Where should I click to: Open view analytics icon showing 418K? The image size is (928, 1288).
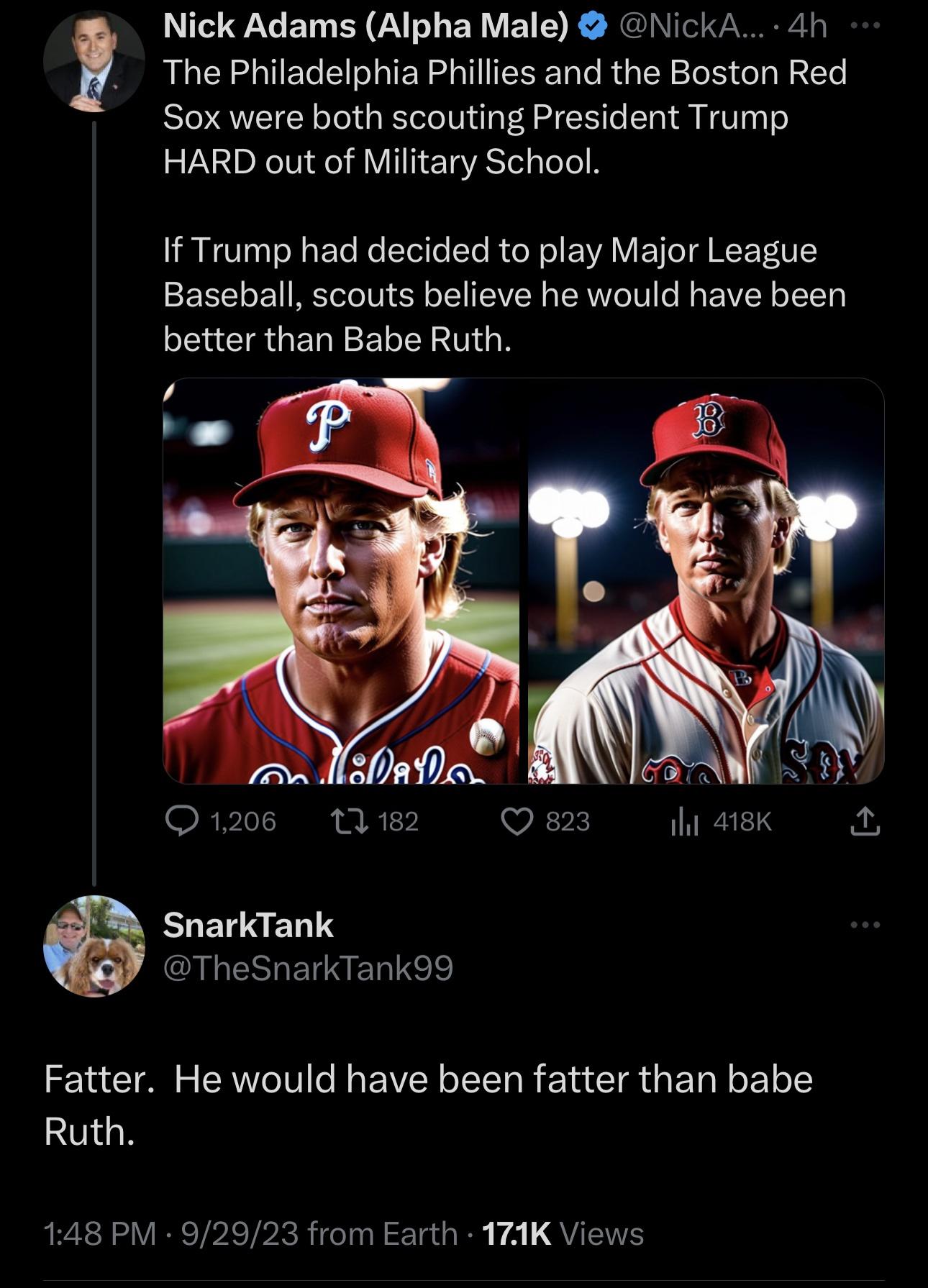684,821
